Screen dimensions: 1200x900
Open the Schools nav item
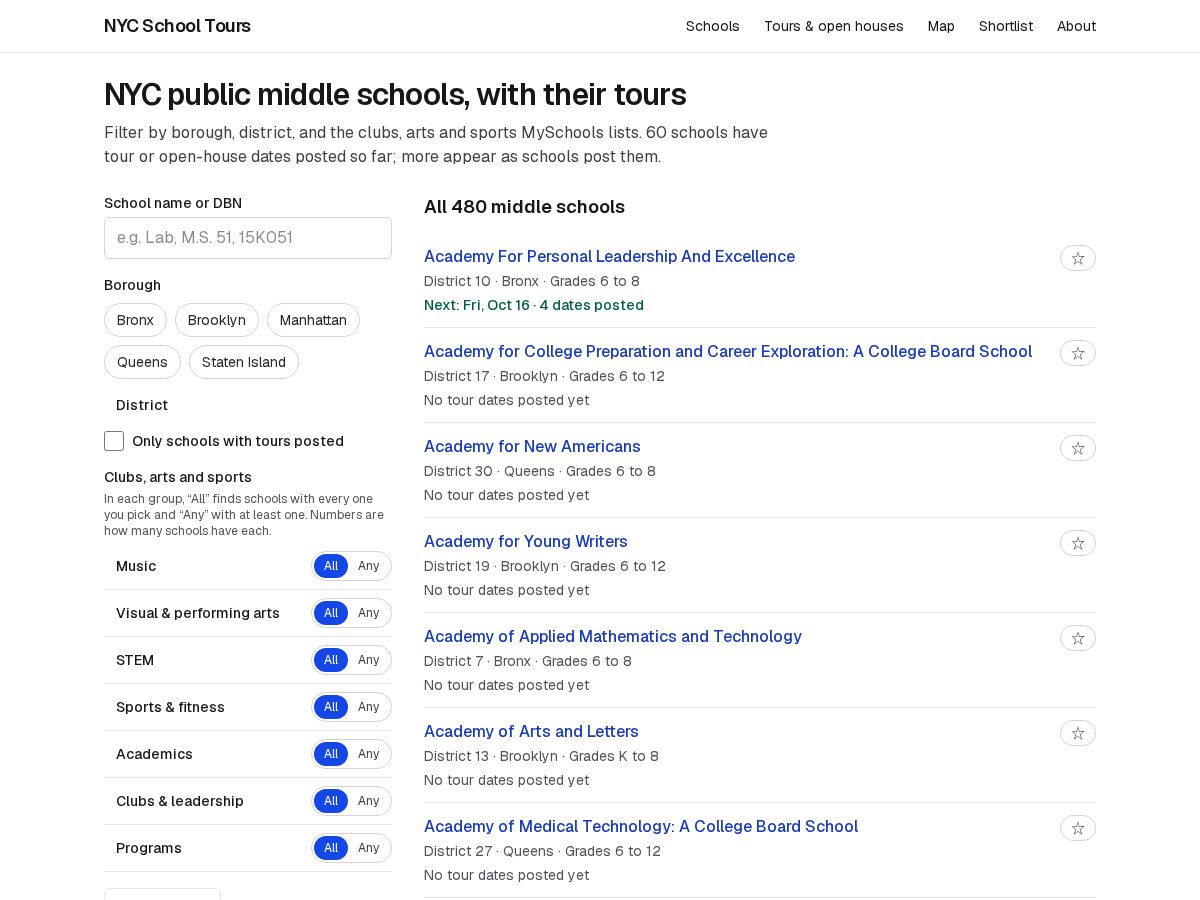pos(713,26)
